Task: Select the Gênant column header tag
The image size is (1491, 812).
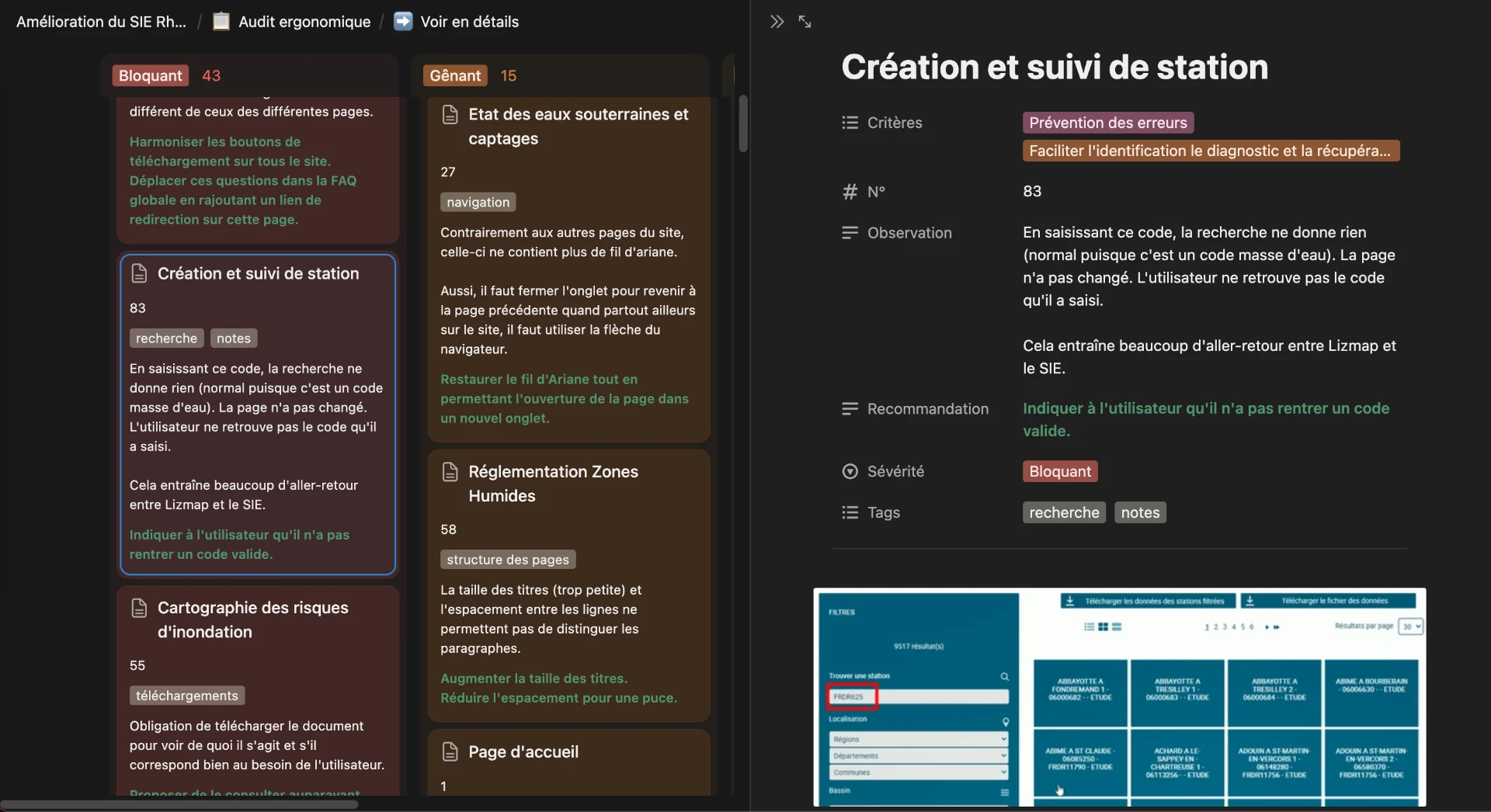Action: click(x=455, y=75)
